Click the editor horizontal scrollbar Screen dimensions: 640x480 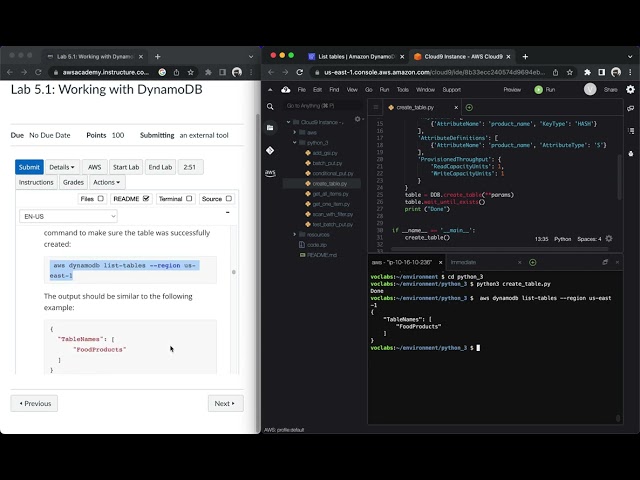(500, 249)
